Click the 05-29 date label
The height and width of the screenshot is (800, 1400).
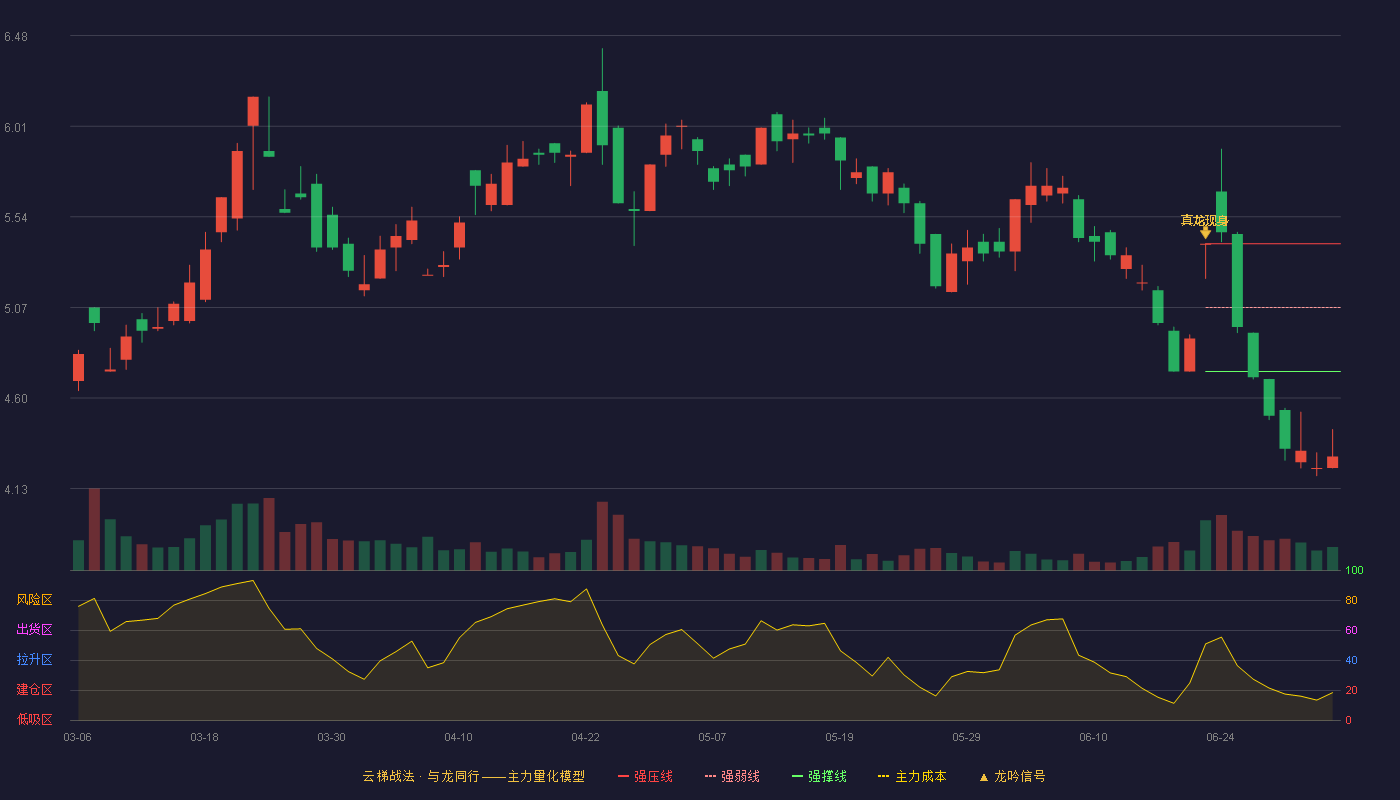click(x=966, y=737)
